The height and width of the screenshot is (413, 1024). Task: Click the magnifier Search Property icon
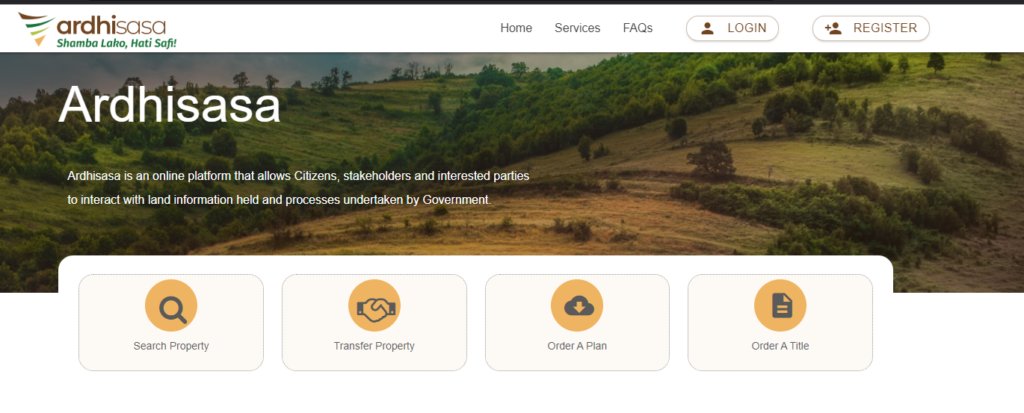coord(171,306)
